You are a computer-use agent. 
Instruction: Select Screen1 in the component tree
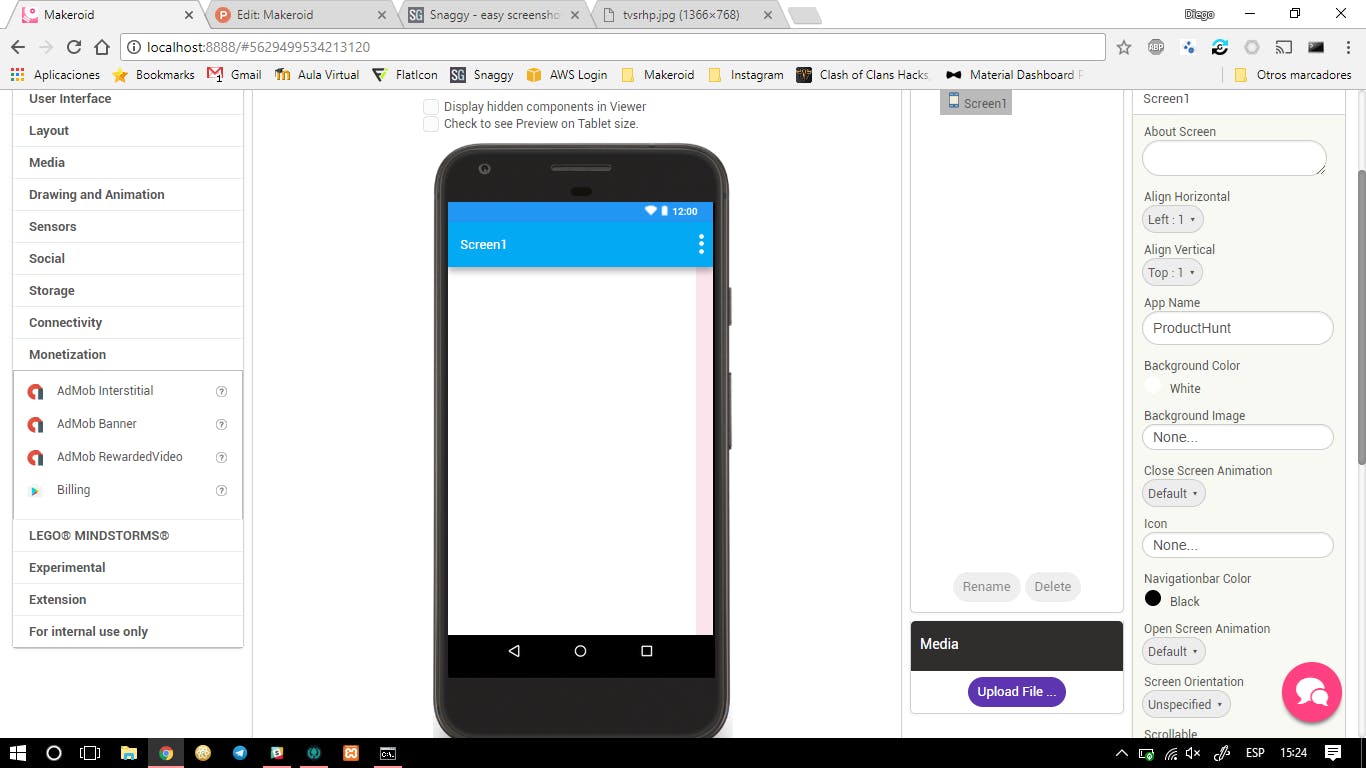(x=976, y=103)
